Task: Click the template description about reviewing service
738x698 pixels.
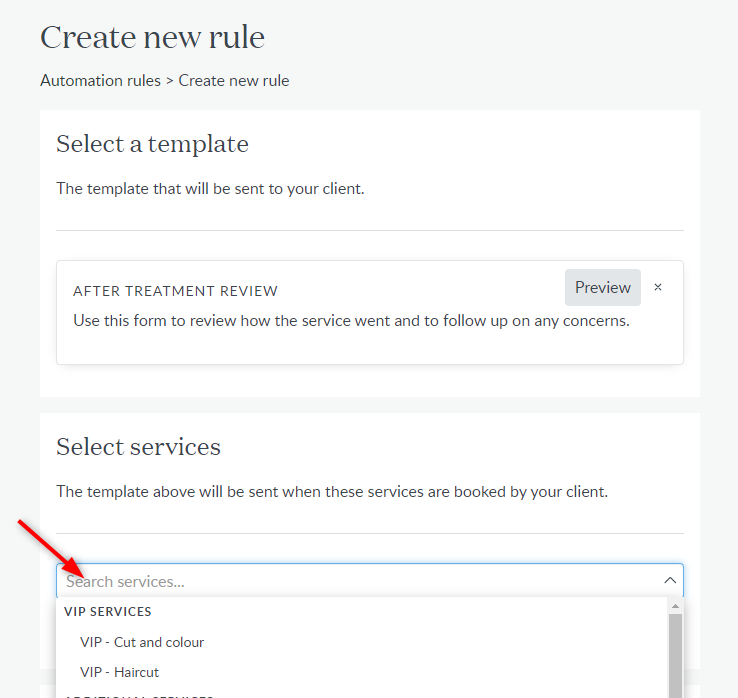Action: tap(351, 321)
